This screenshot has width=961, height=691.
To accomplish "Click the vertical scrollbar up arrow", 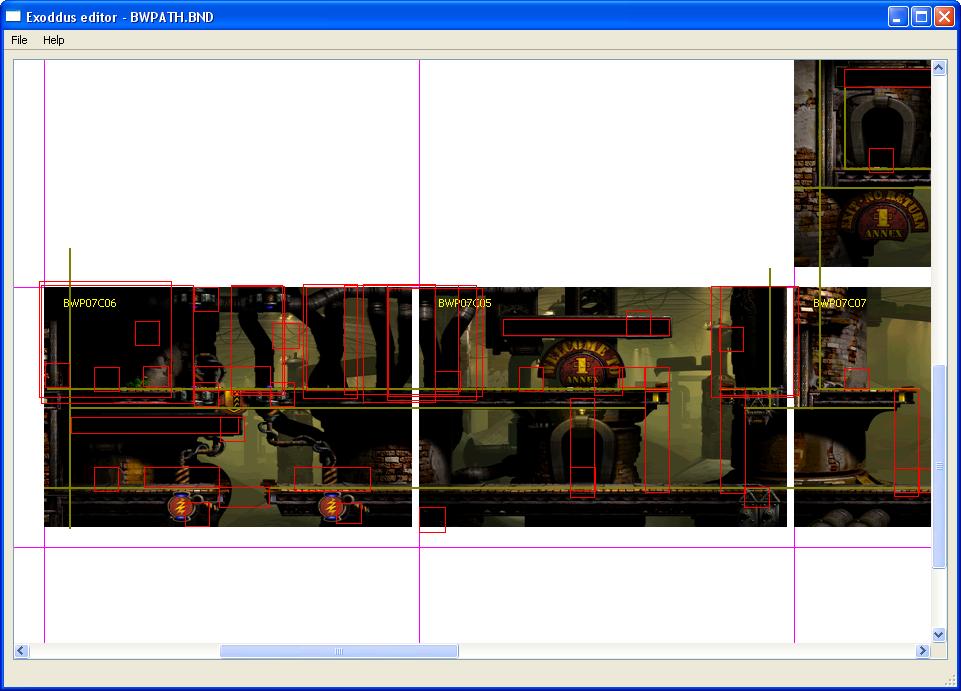I will (x=938, y=68).
